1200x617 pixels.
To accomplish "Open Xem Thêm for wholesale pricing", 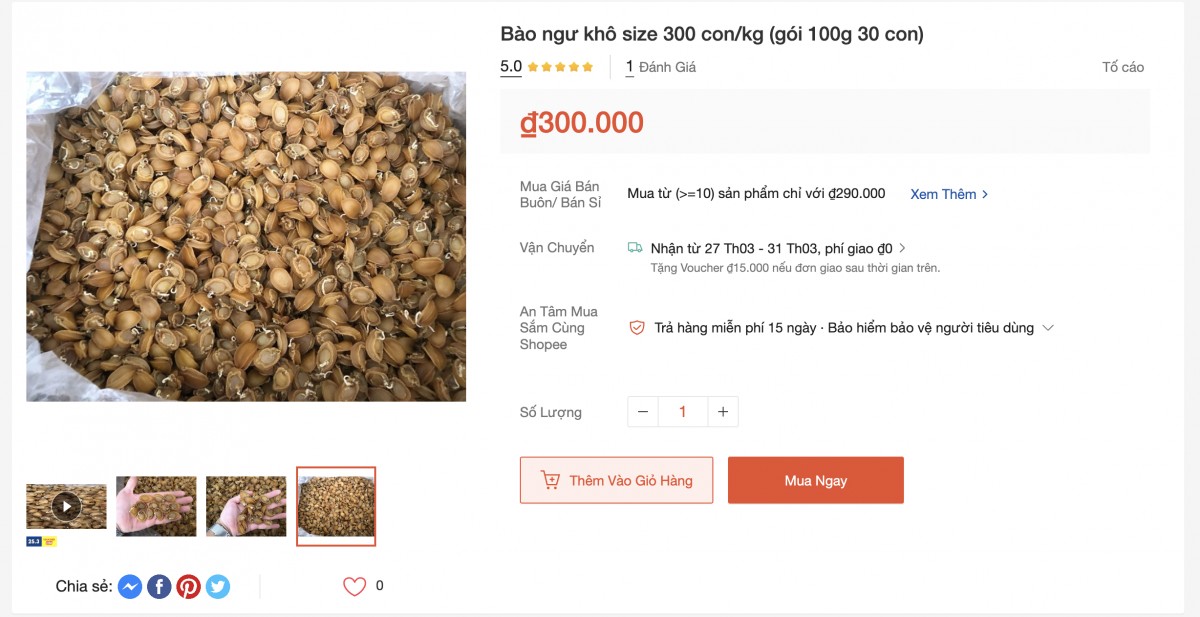I will tap(944, 194).
